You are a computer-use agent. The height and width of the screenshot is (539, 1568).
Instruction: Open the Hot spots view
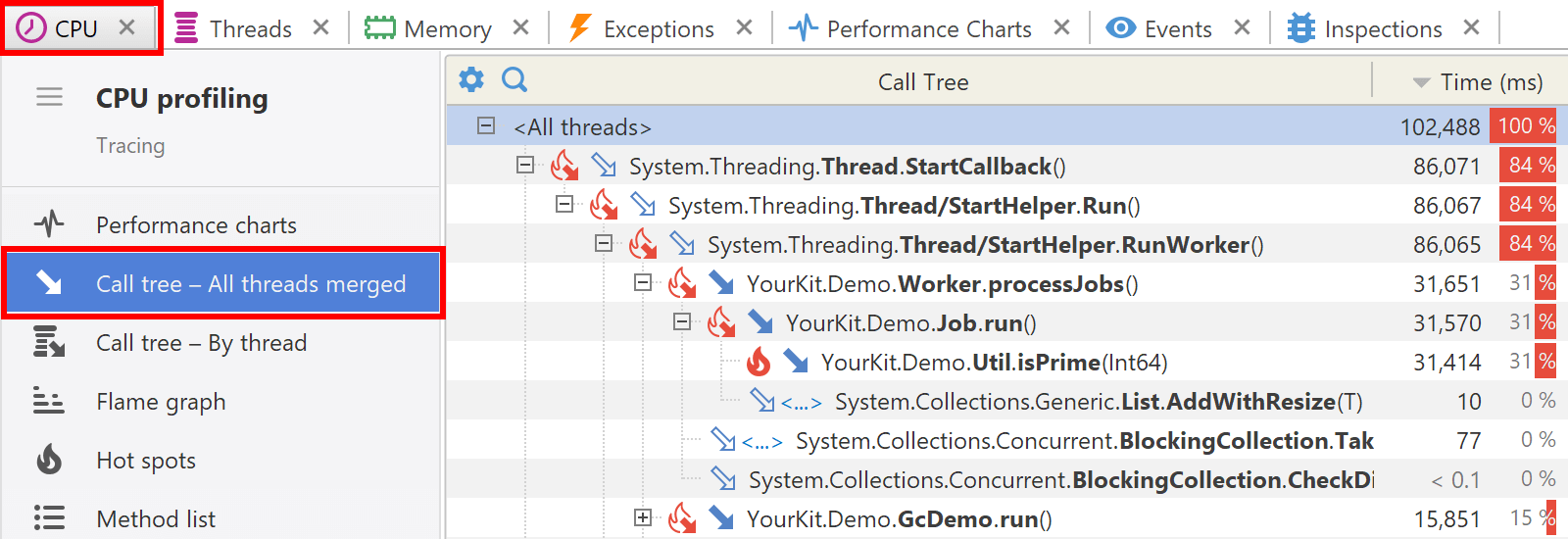pyautogui.click(x=221, y=461)
